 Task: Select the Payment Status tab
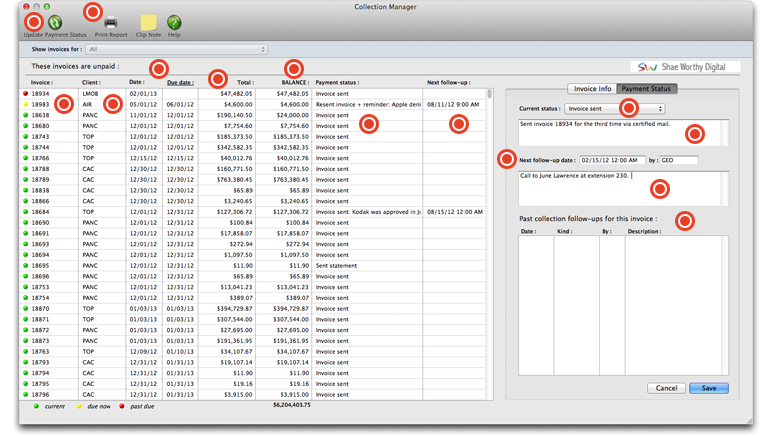(x=647, y=89)
